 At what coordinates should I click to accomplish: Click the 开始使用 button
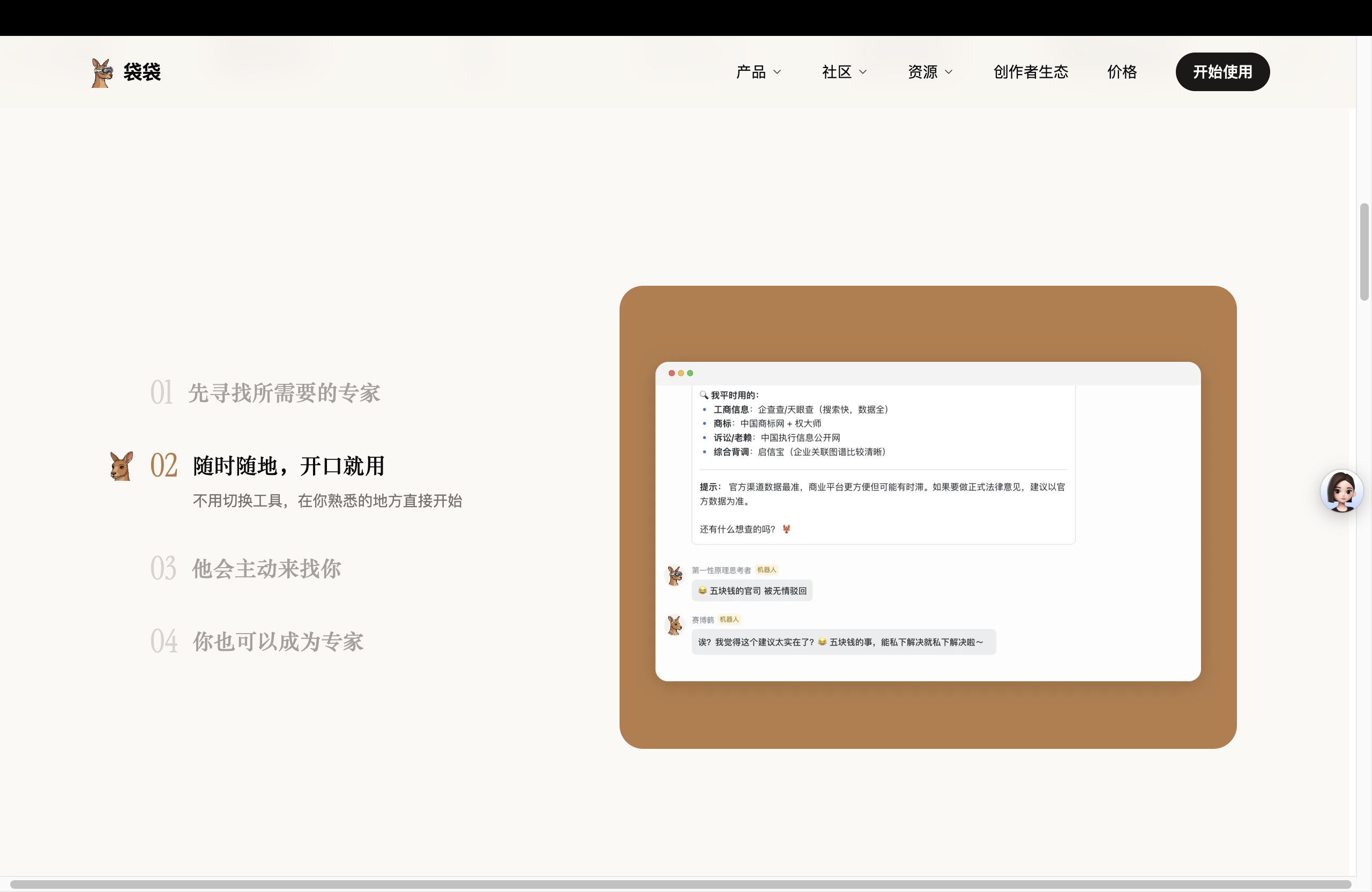point(1222,72)
